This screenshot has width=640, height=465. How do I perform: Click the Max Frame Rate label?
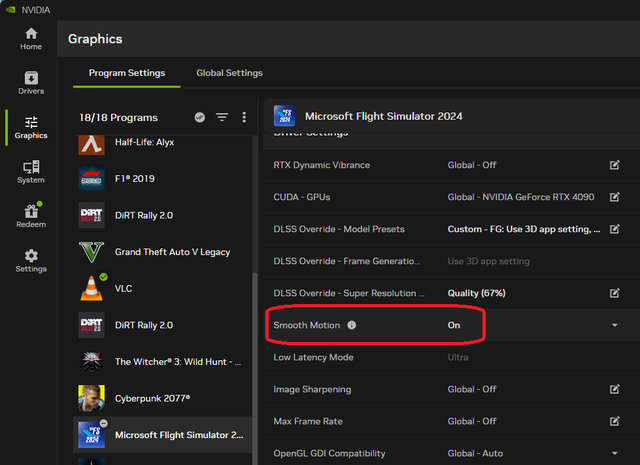click(308, 421)
